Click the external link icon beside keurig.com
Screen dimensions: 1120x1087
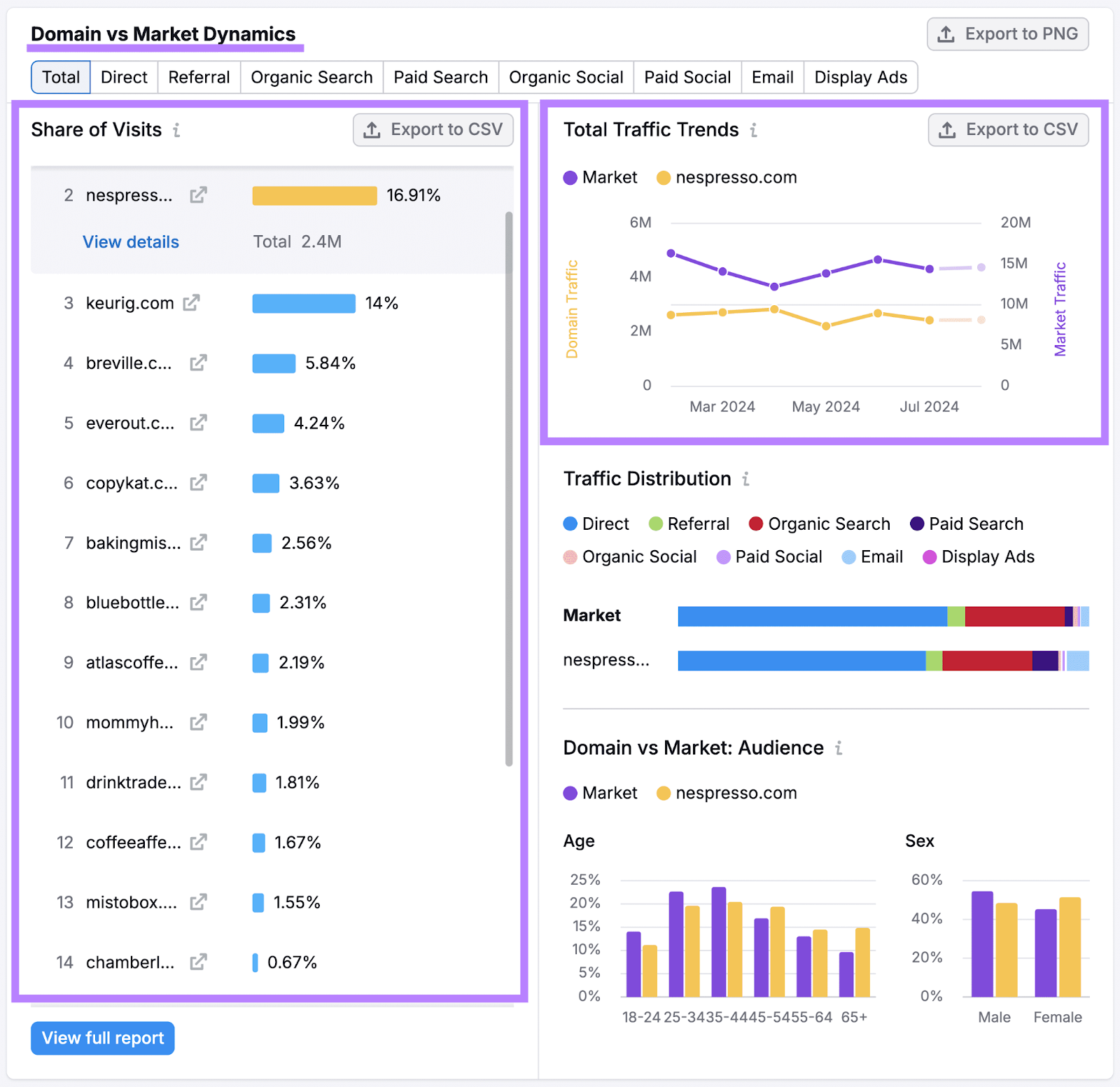[190, 303]
